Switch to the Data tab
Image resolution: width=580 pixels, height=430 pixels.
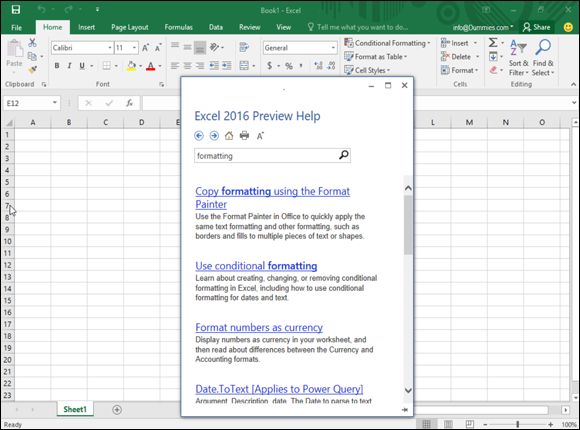216,27
